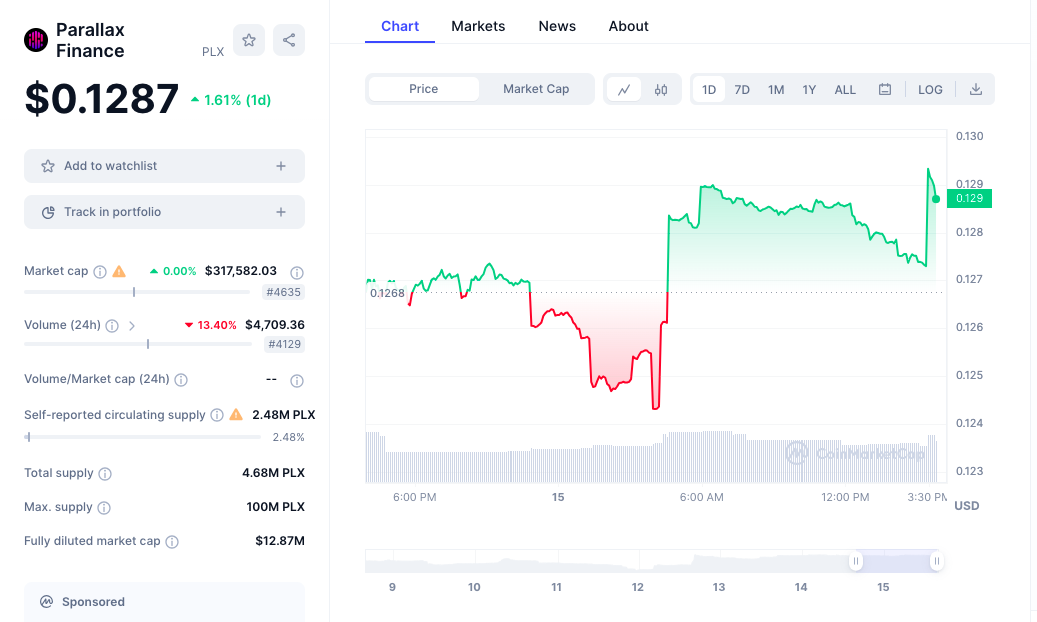Click the $0.1287 price value
The image size is (1037, 622).
pos(102,99)
